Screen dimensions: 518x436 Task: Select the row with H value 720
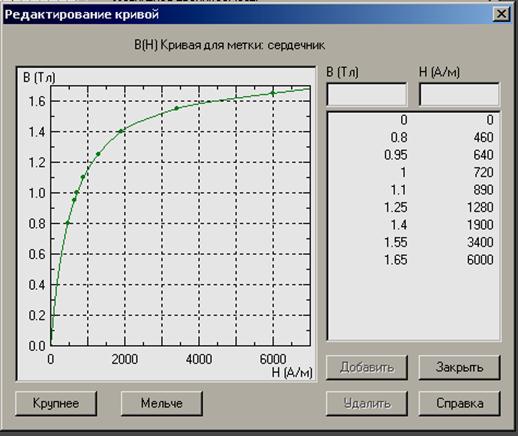click(x=413, y=172)
